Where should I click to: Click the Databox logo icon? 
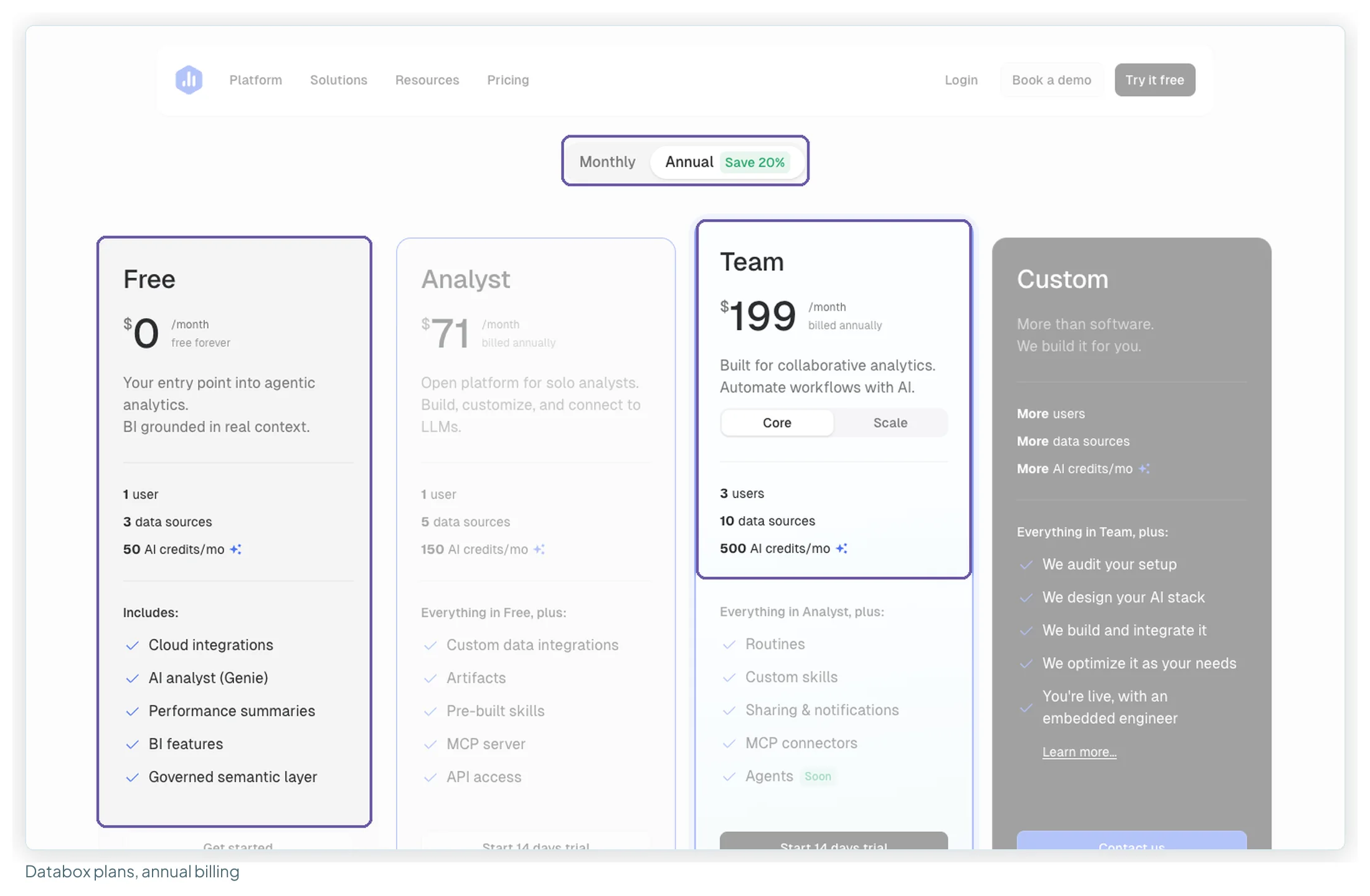[189, 80]
